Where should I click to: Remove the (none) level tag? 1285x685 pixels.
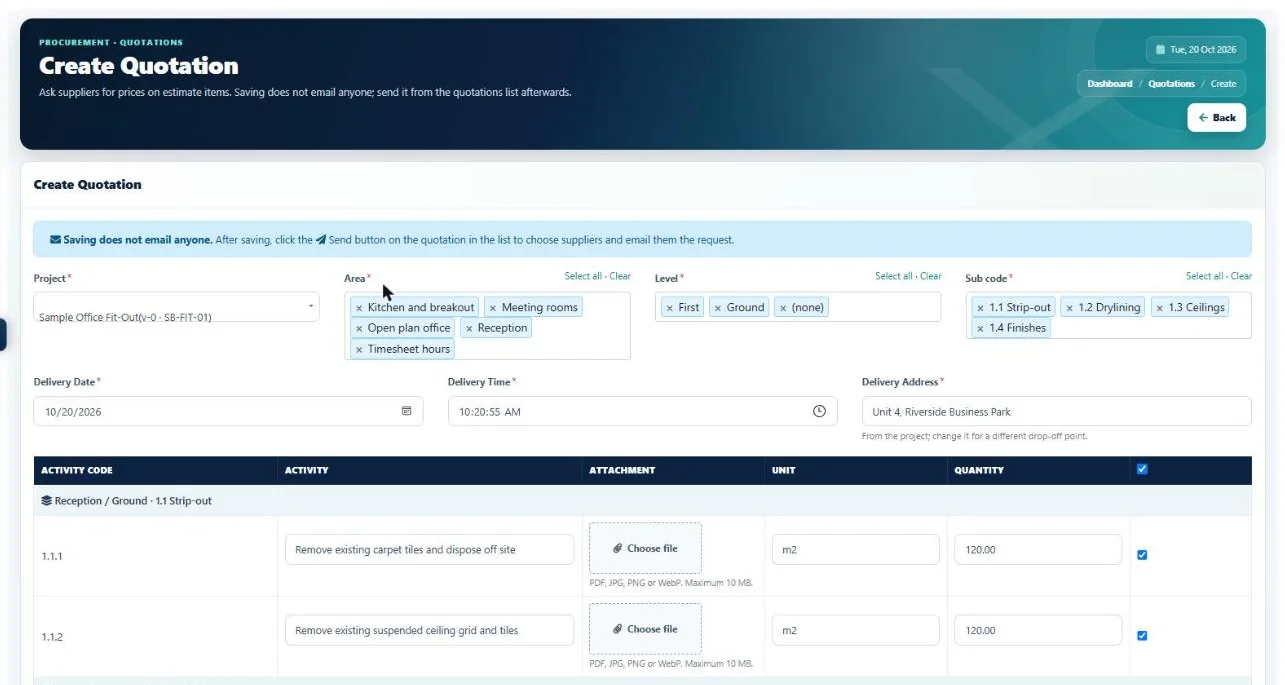(783, 308)
